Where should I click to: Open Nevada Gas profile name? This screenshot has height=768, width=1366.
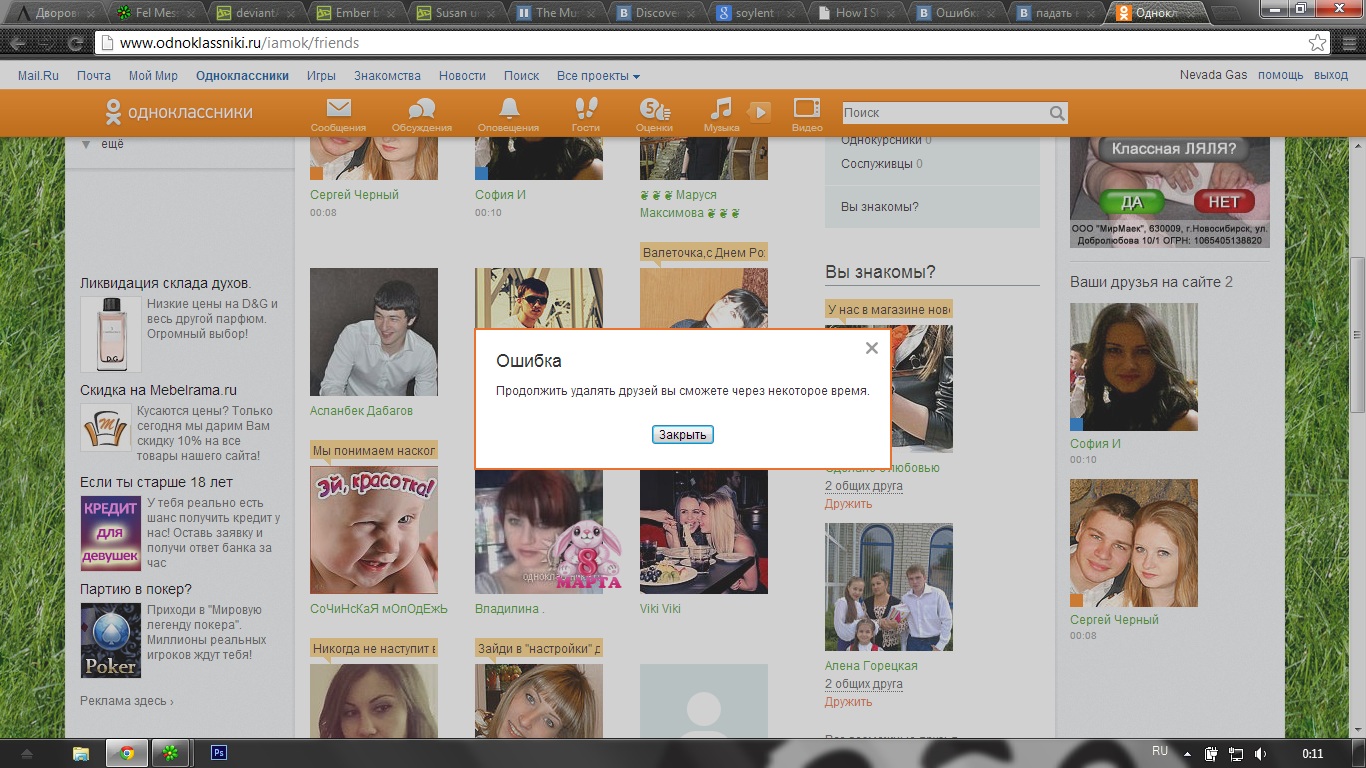pos(1213,76)
